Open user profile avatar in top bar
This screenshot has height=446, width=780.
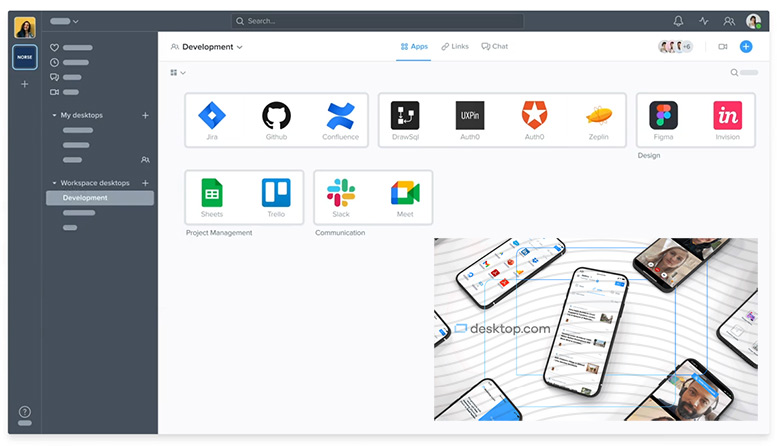tap(753, 21)
